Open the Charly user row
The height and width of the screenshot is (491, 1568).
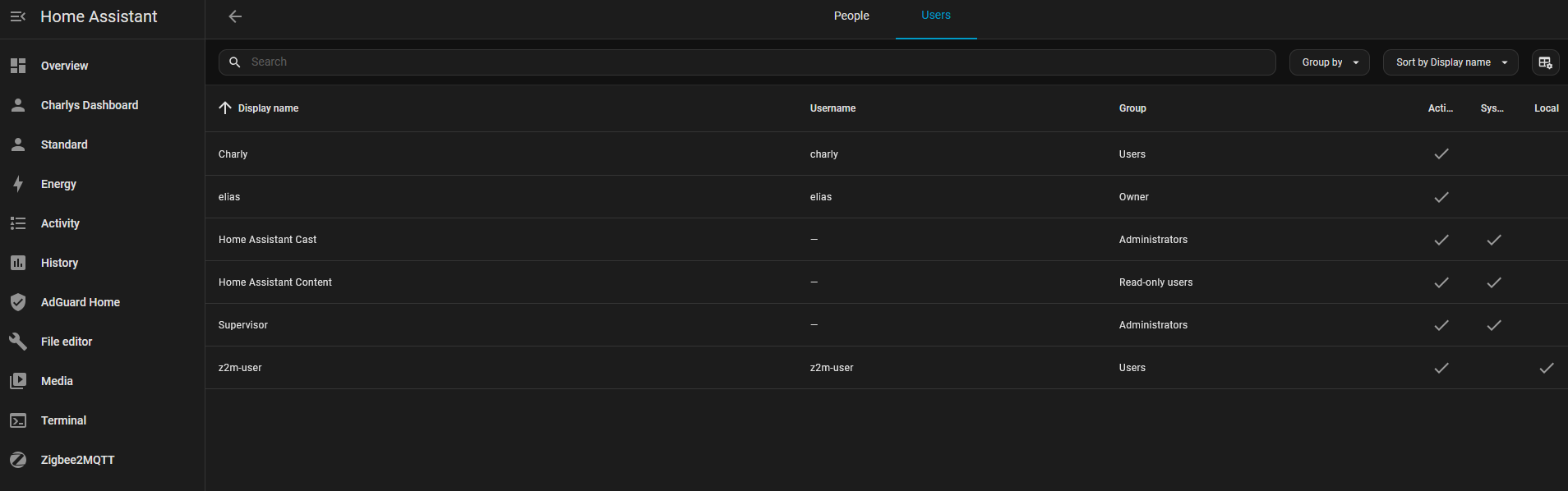click(887, 154)
